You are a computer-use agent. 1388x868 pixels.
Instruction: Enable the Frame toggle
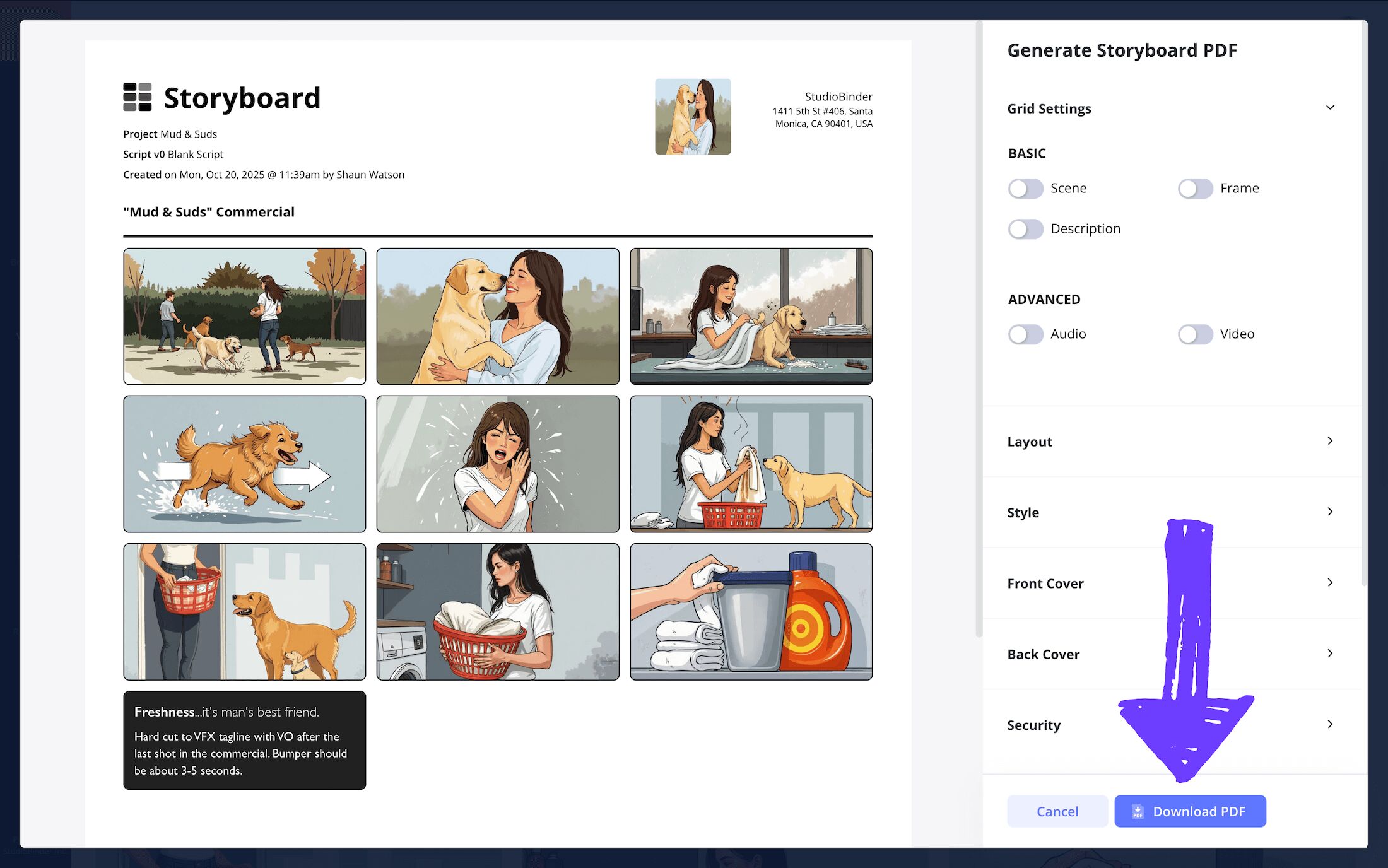pyautogui.click(x=1195, y=189)
